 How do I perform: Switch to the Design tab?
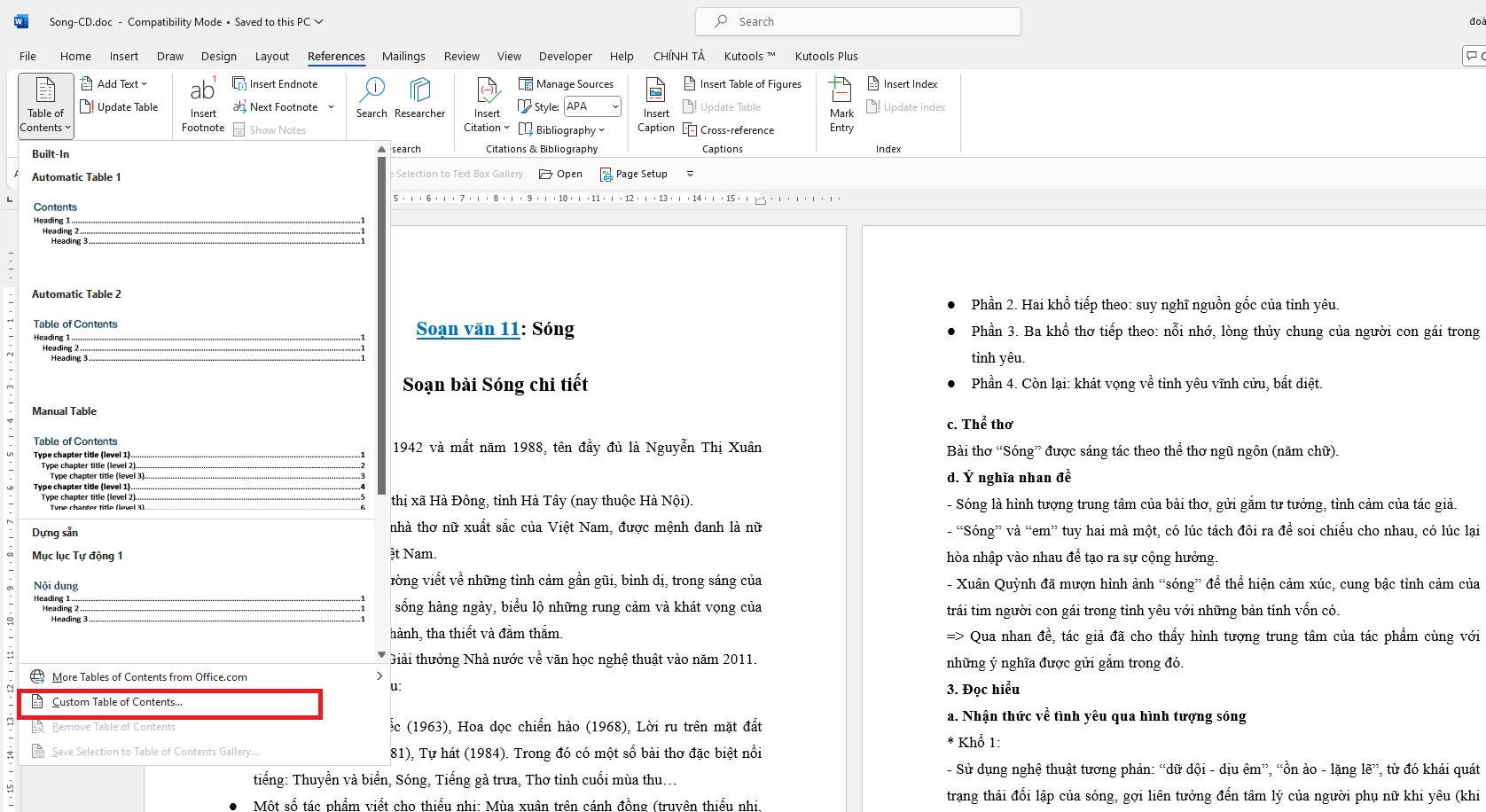(219, 56)
